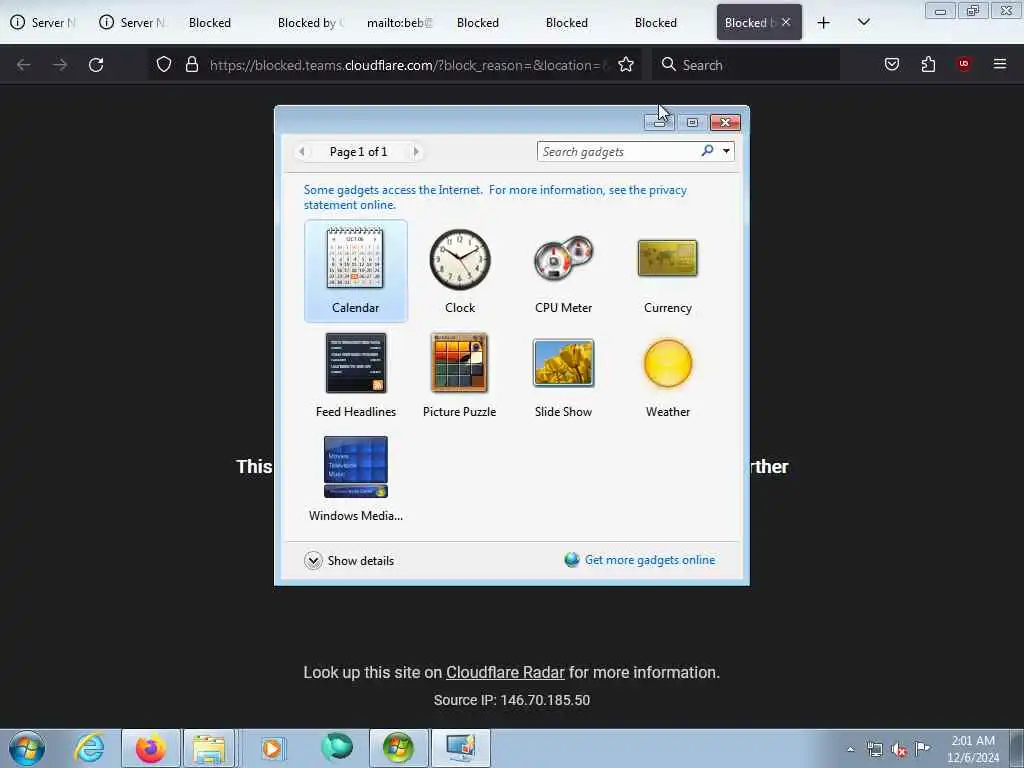1024x768 pixels.
Task: Click the Firefox address bar URL
Action: coord(408,65)
